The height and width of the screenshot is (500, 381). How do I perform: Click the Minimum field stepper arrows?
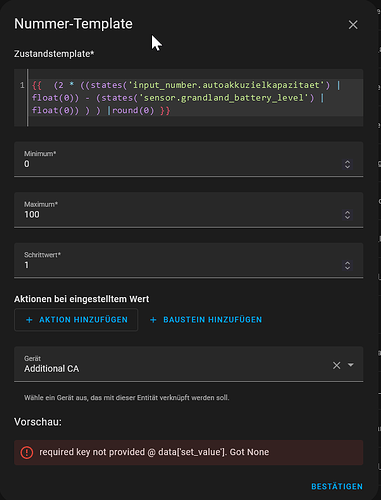[347, 164]
